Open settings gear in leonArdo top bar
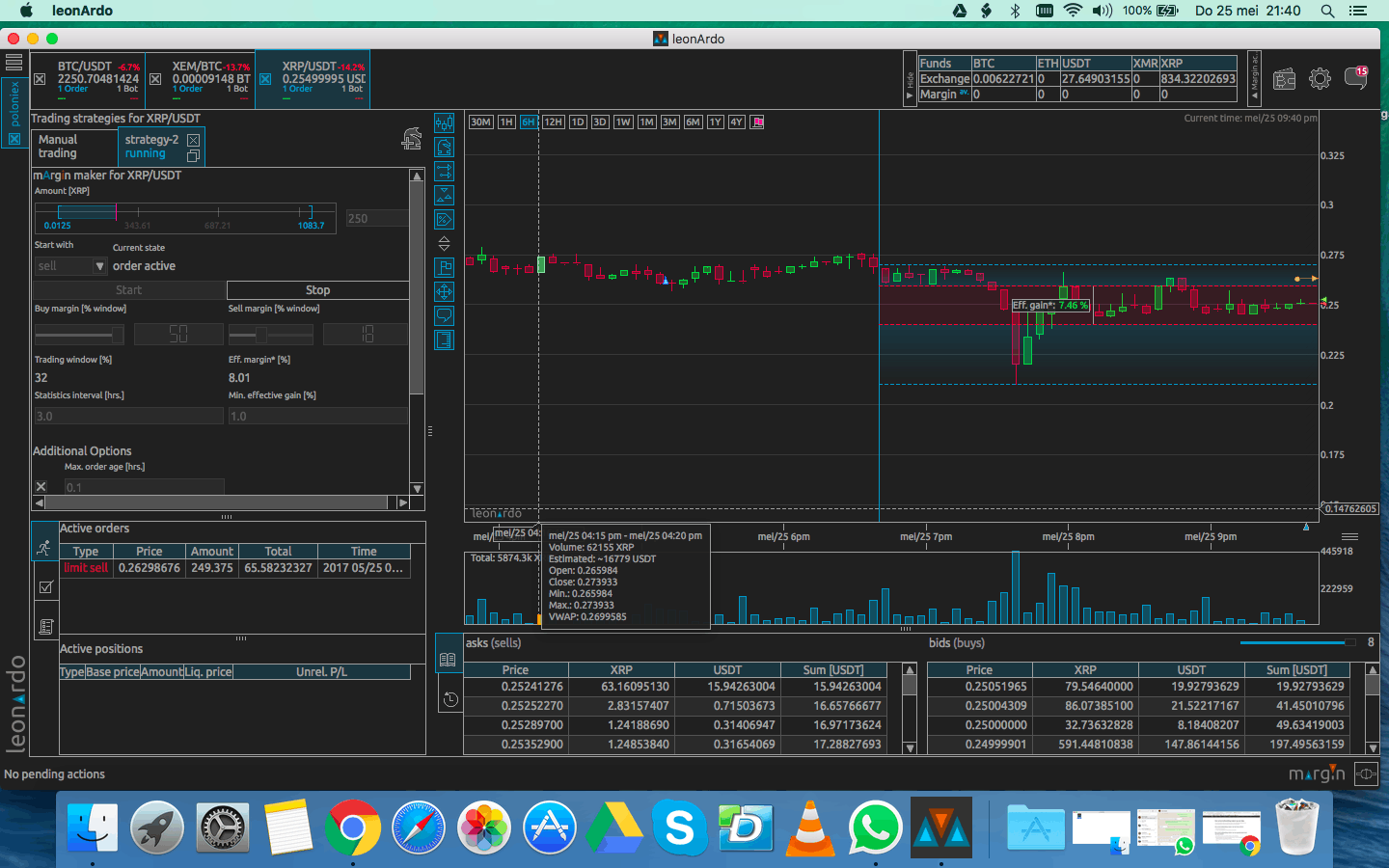 pyautogui.click(x=1320, y=79)
